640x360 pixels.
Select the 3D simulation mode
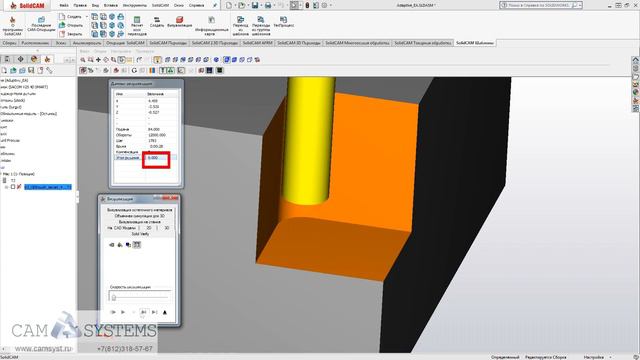click(167, 228)
